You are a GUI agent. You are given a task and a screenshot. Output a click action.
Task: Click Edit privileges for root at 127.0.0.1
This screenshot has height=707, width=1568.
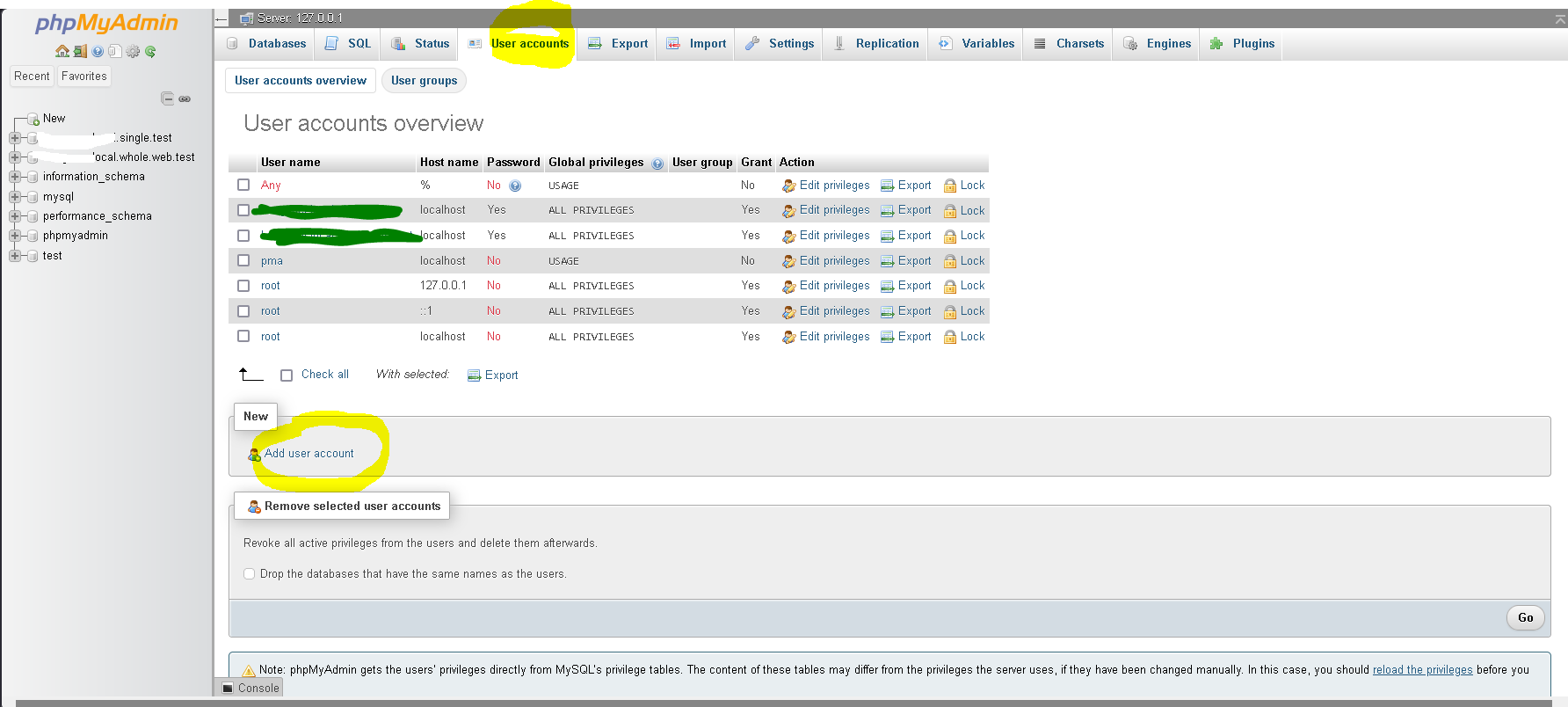(x=833, y=286)
